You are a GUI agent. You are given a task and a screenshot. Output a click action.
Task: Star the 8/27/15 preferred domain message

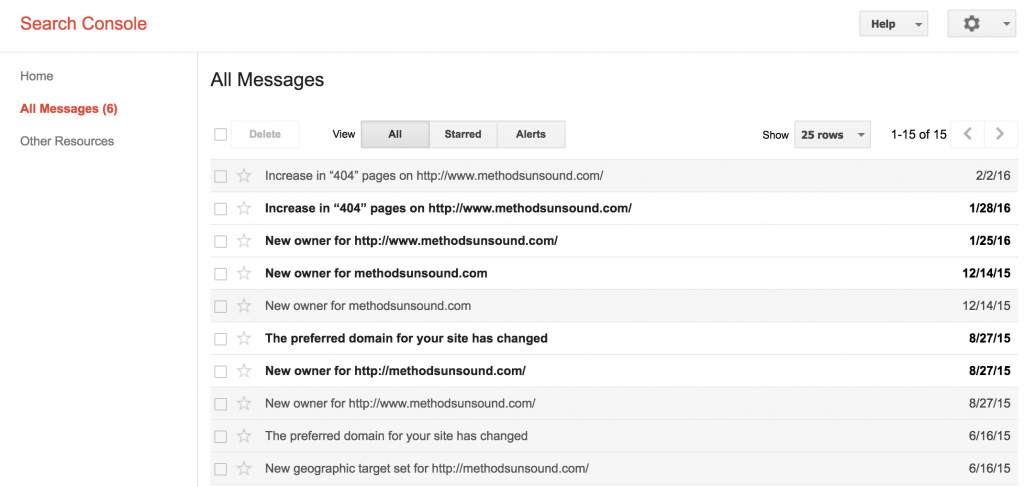[244, 339]
